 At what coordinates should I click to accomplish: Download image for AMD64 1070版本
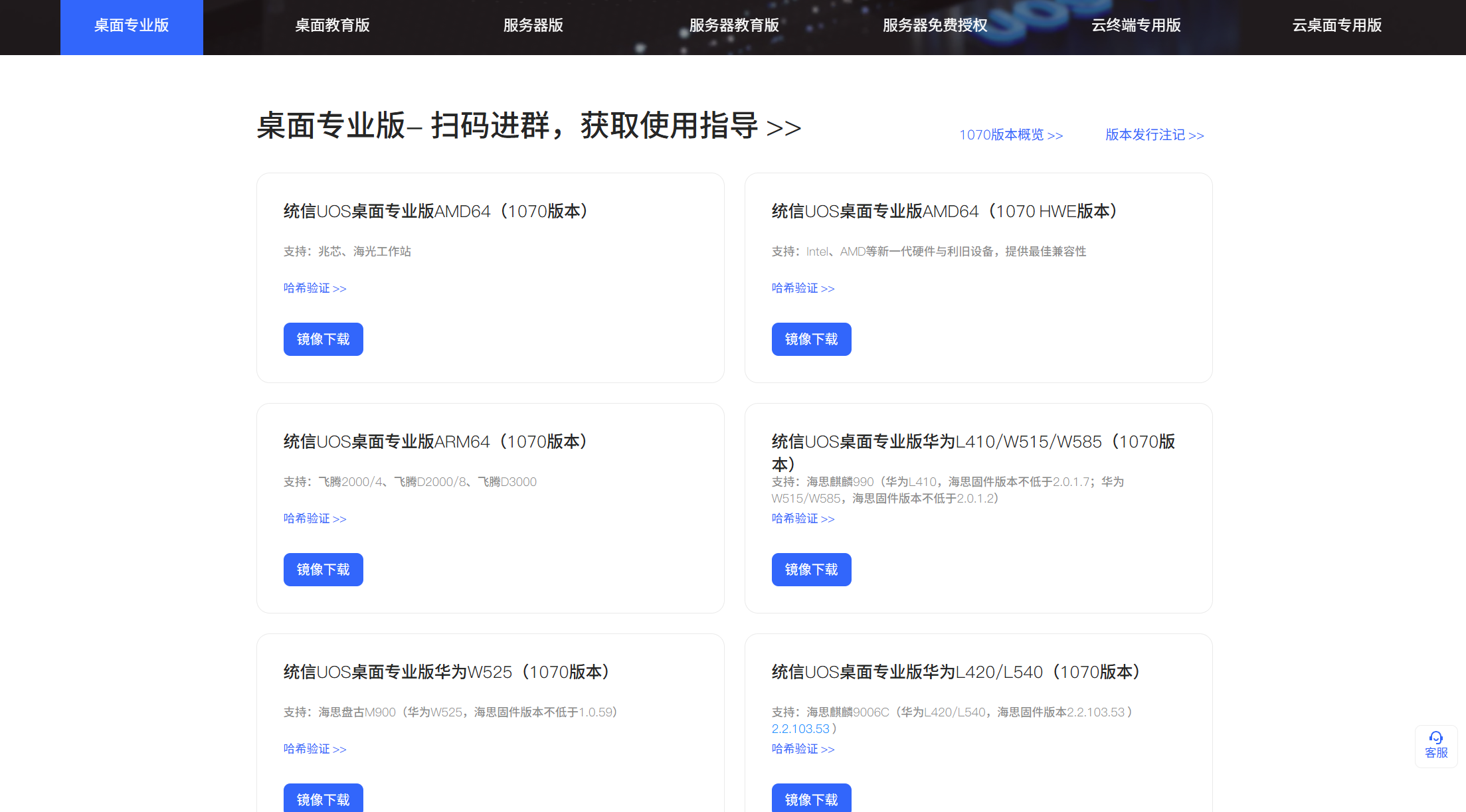(x=323, y=339)
